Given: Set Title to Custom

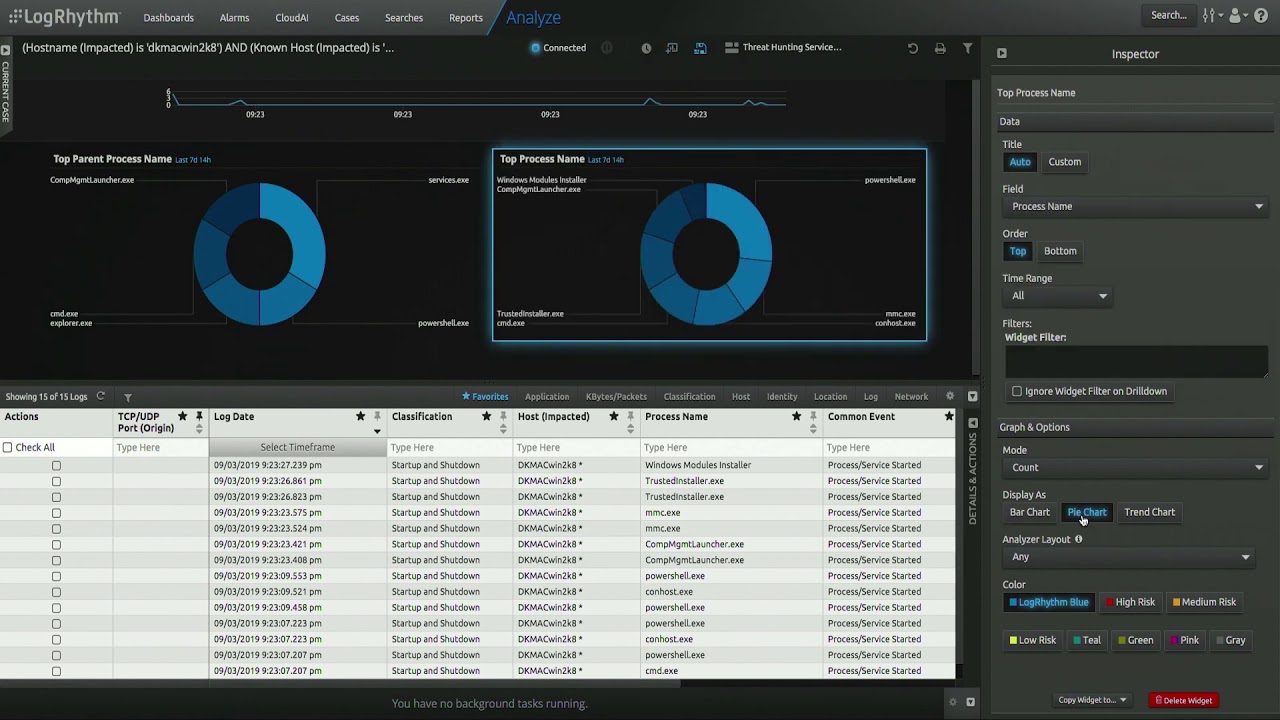Looking at the screenshot, I should coord(1064,162).
